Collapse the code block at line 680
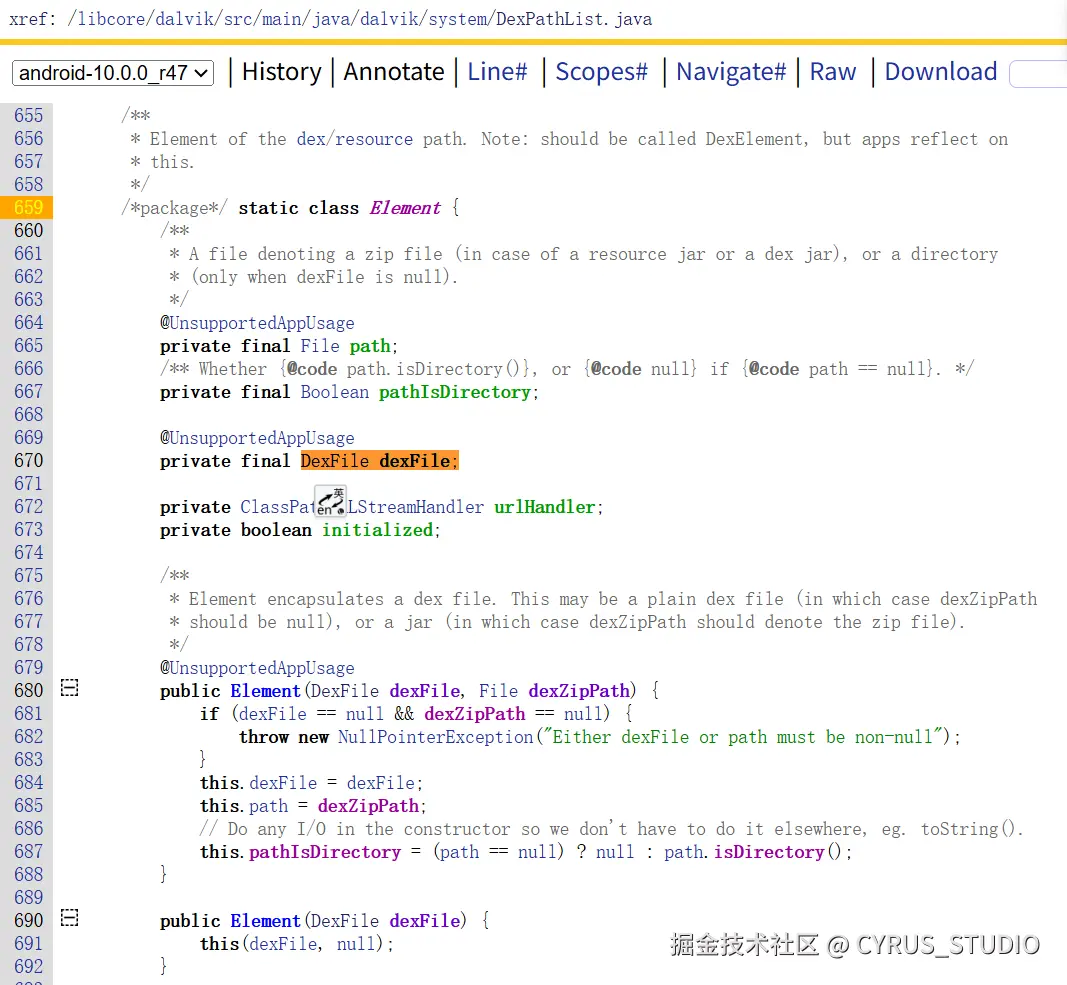1067x985 pixels. pos(69,688)
